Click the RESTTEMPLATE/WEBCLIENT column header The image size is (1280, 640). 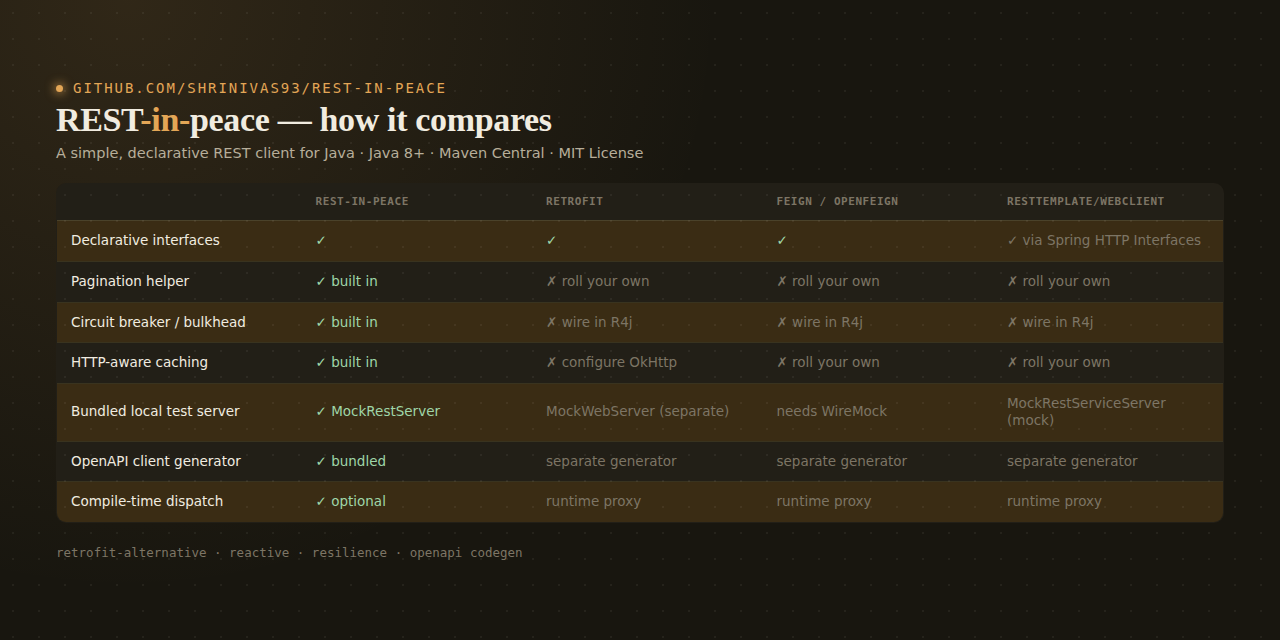[x=1085, y=201]
